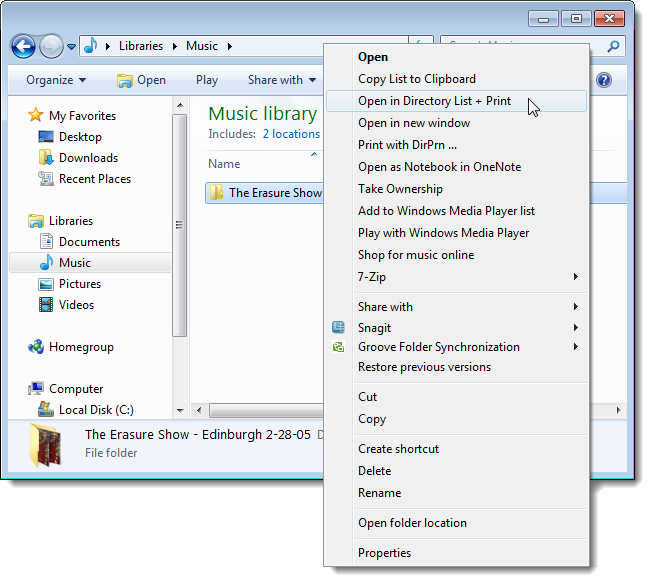Choose Shop for music online
Image resolution: width=650 pixels, height=582 pixels.
(456, 255)
